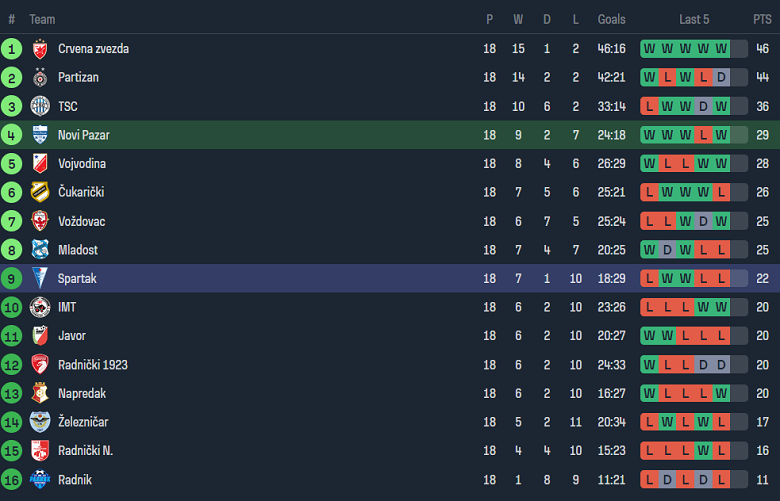Click the Last 5 column header
Image resolution: width=780 pixels, height=501 pixels.
[x=694, y=19]
